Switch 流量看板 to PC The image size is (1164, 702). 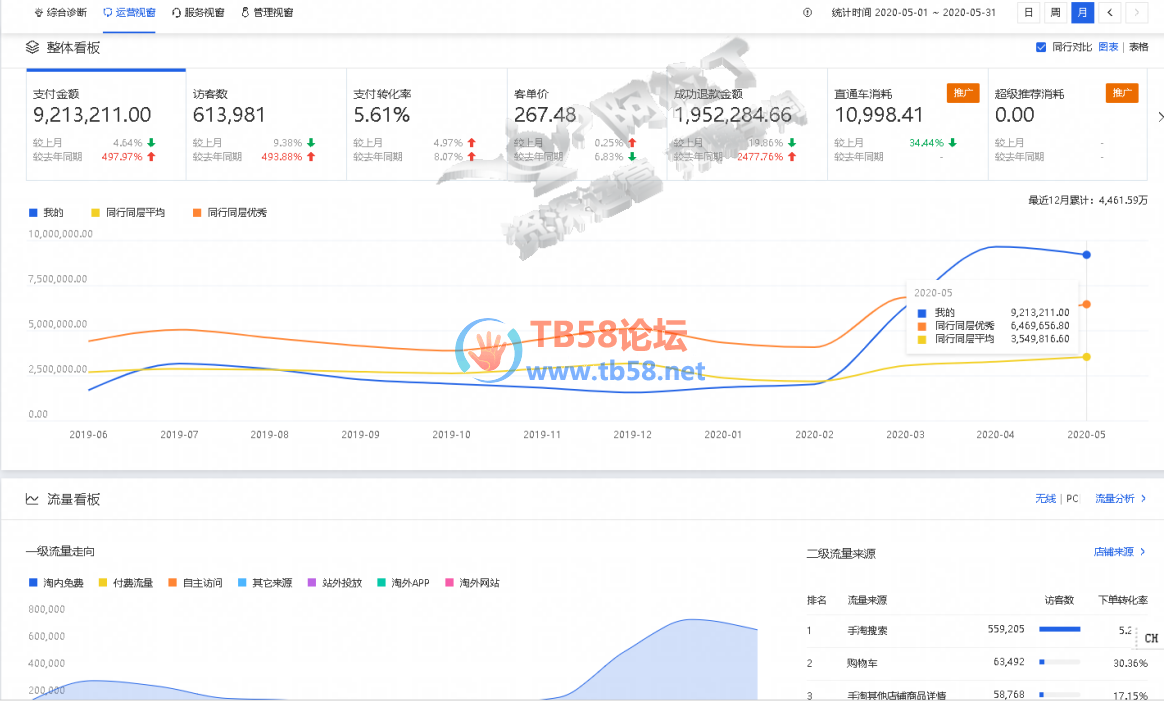pos(1072,499)
